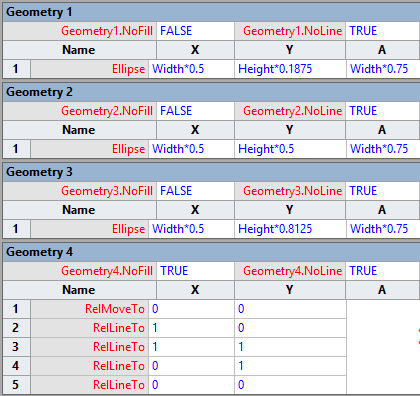Edit Geometry 1 X cell Width*0.5
The image size is (420, 396).
[192, 69]
